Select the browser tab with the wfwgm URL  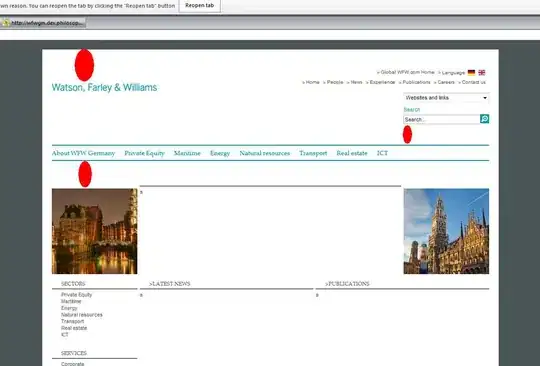tap(43, 23)
